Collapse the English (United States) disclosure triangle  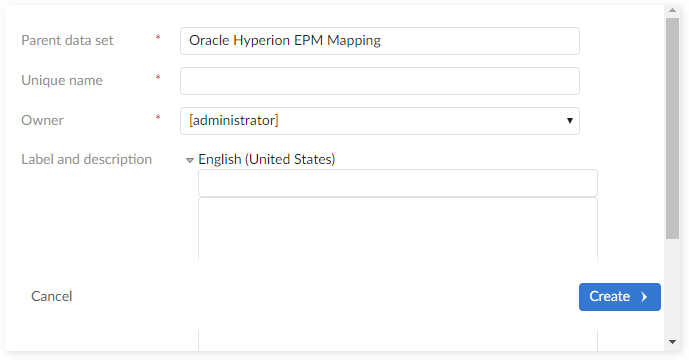pyautogui.click(x=190, y=160)
